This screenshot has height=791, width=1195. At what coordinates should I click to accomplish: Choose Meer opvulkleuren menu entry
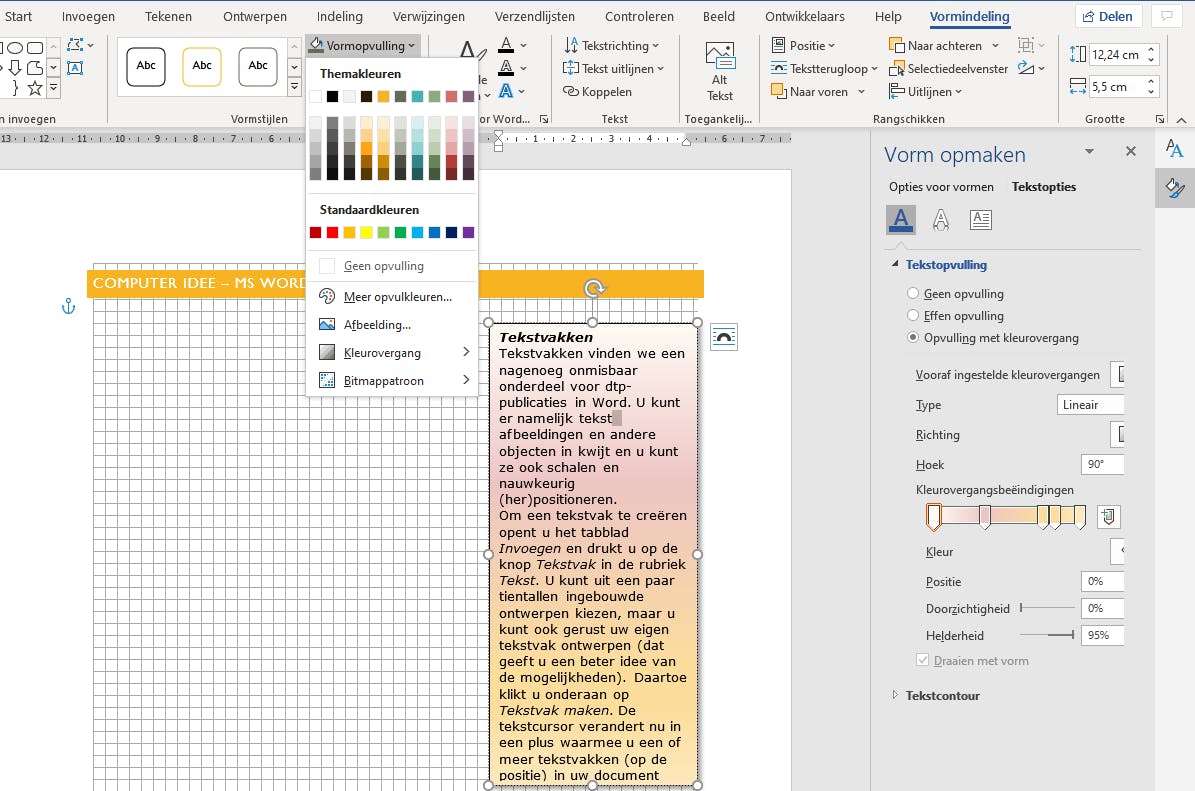[x=396, y=297]
